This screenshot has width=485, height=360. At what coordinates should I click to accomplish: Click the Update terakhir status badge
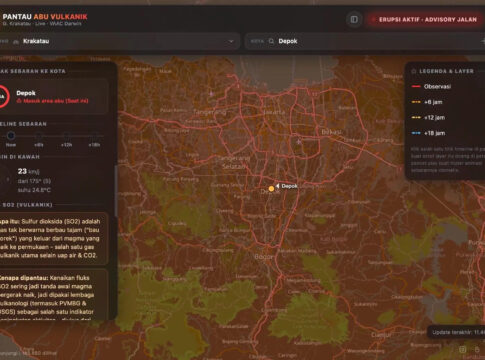coord(457,332)
